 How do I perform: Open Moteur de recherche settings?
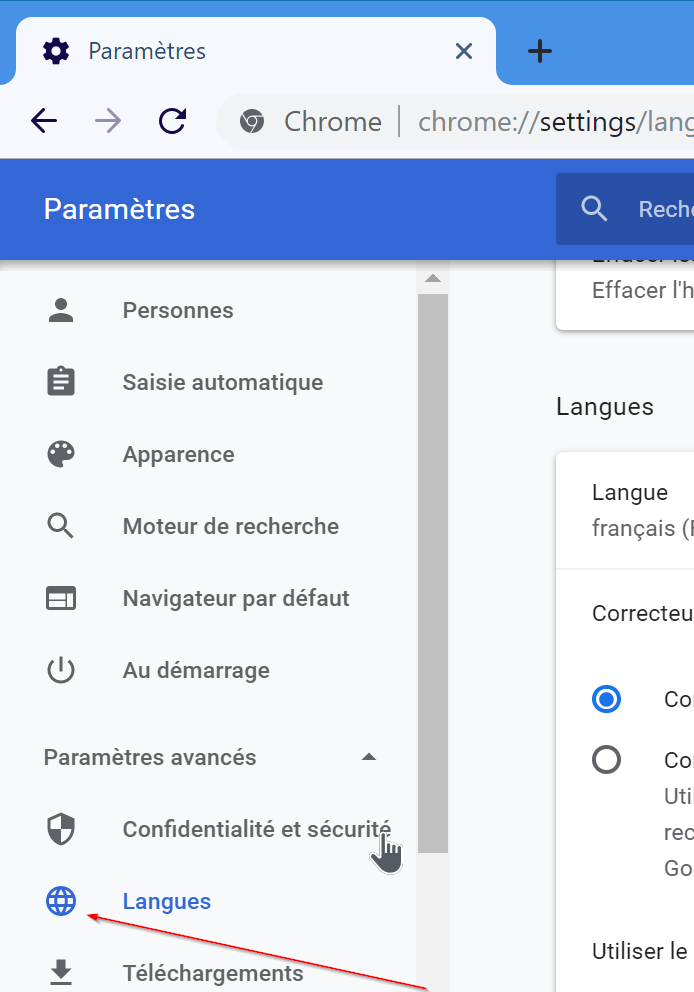[231, 526]
